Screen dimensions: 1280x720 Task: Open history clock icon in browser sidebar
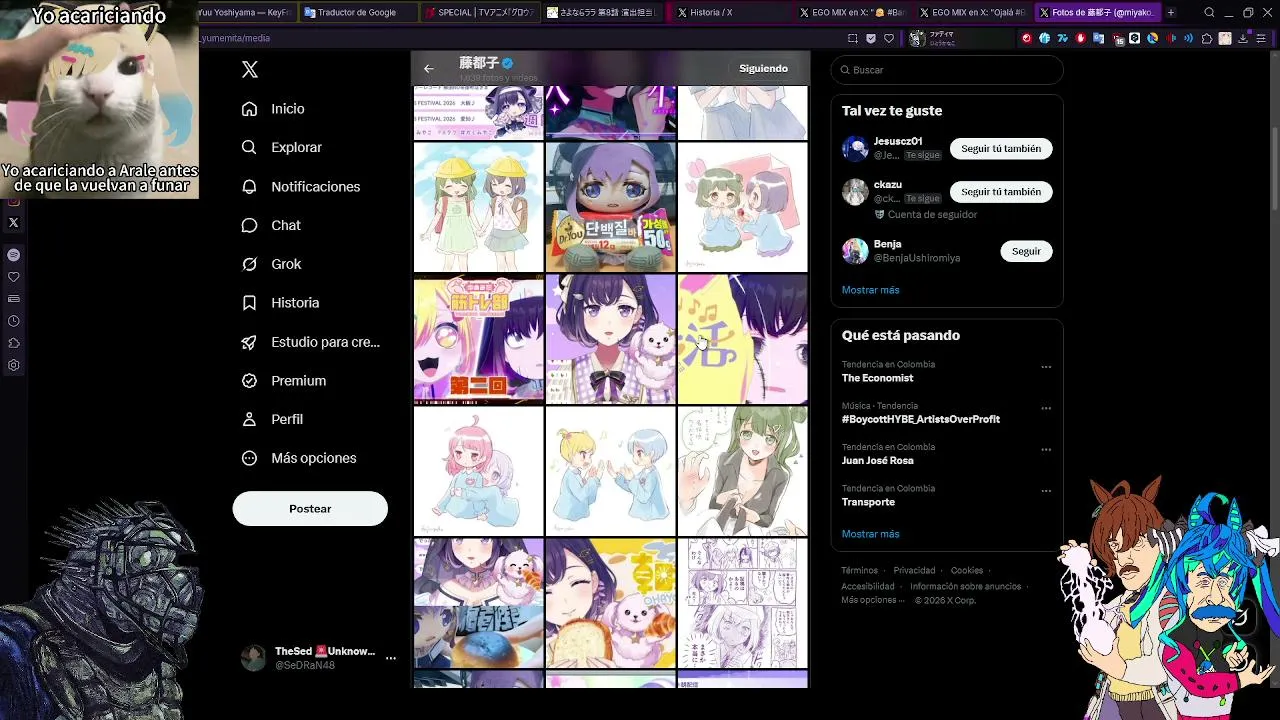click(x=14, y=321)
